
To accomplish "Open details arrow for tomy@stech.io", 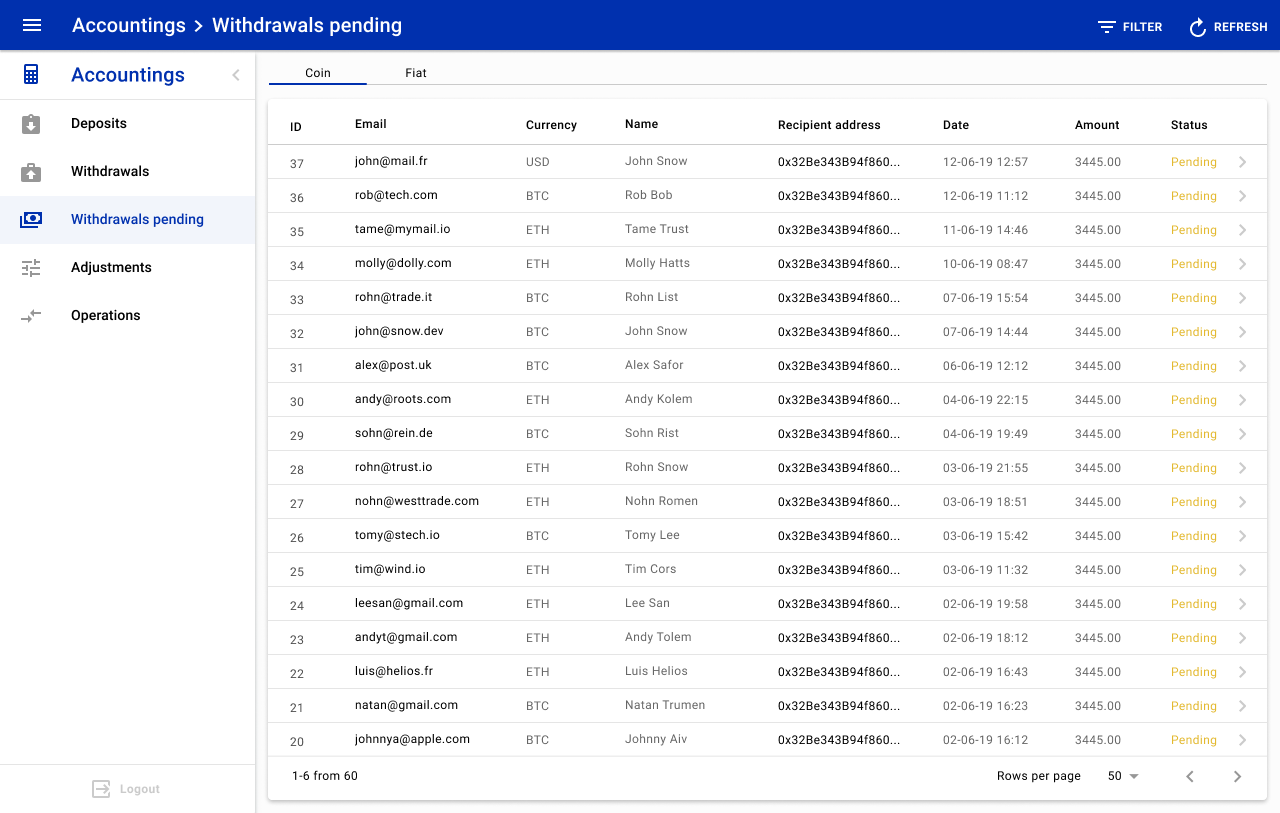I will click(x=1243, y=536).
